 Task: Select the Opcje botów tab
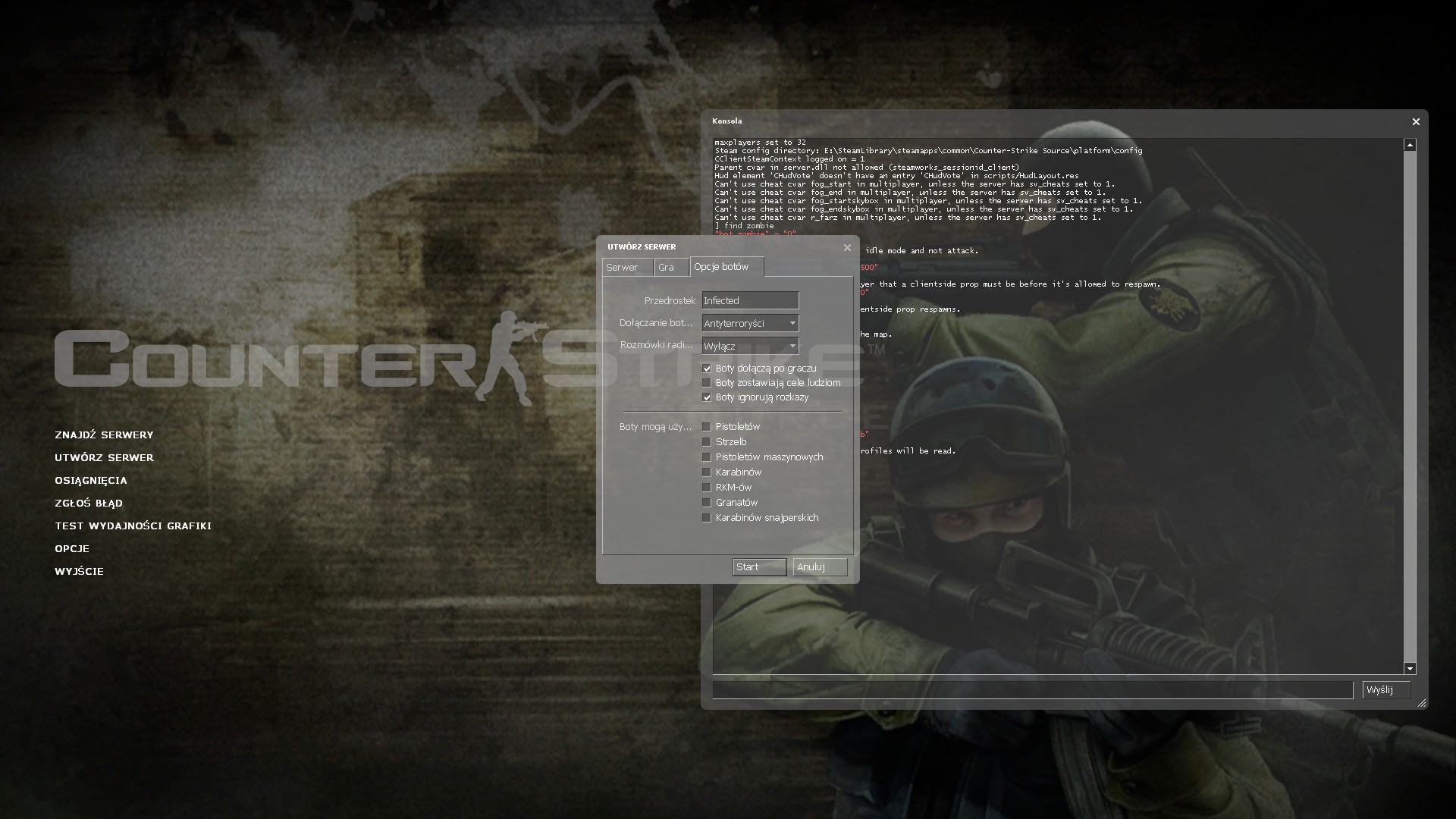pyautogui.click(x=726, y=267)
